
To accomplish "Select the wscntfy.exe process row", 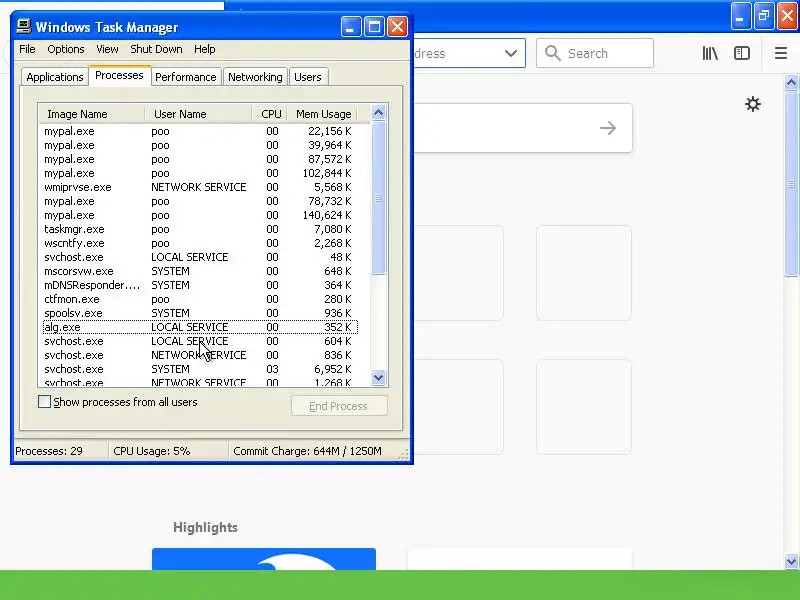I will (201, 243).
